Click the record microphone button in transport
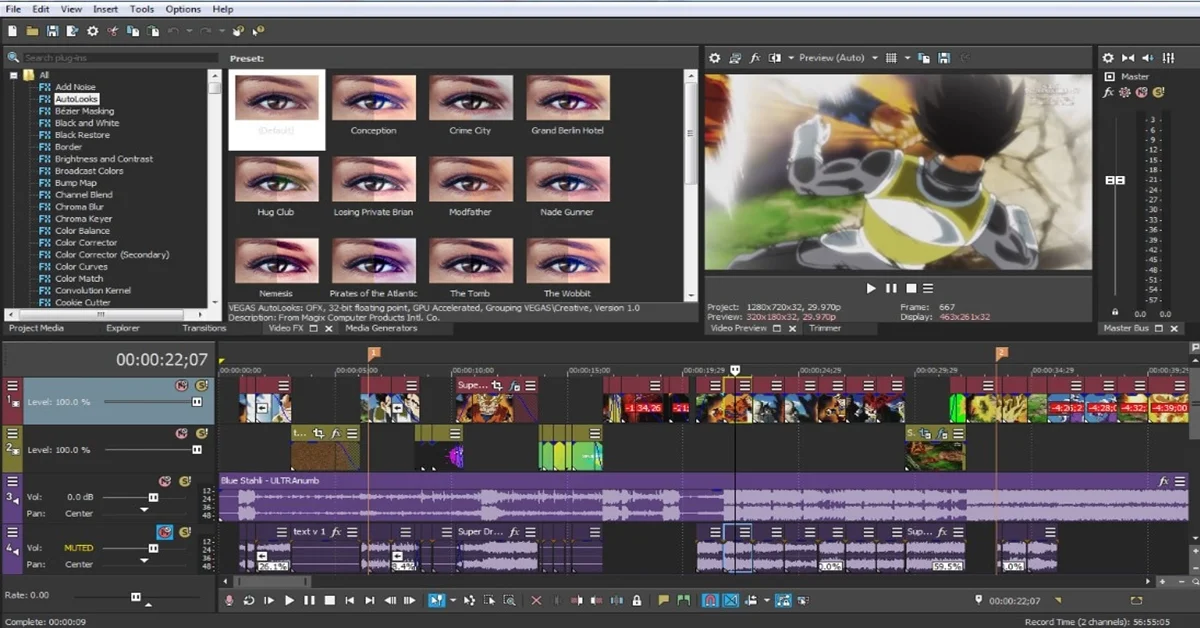Image resolution: width=1200 pixels, height=628 pixels. tap(229, 600)
